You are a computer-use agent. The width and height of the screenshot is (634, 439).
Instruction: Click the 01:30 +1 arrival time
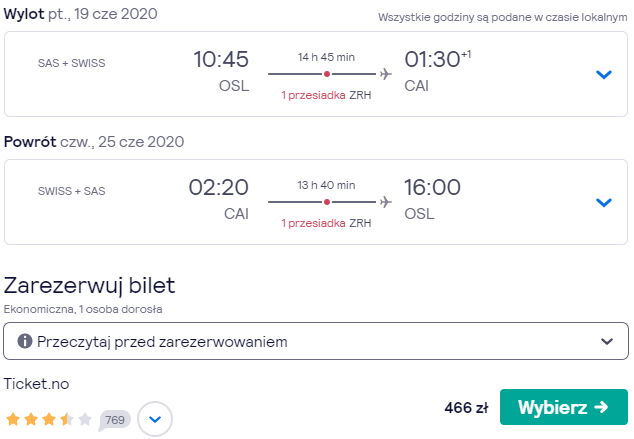pyautogui.click(x=437, y=59)
